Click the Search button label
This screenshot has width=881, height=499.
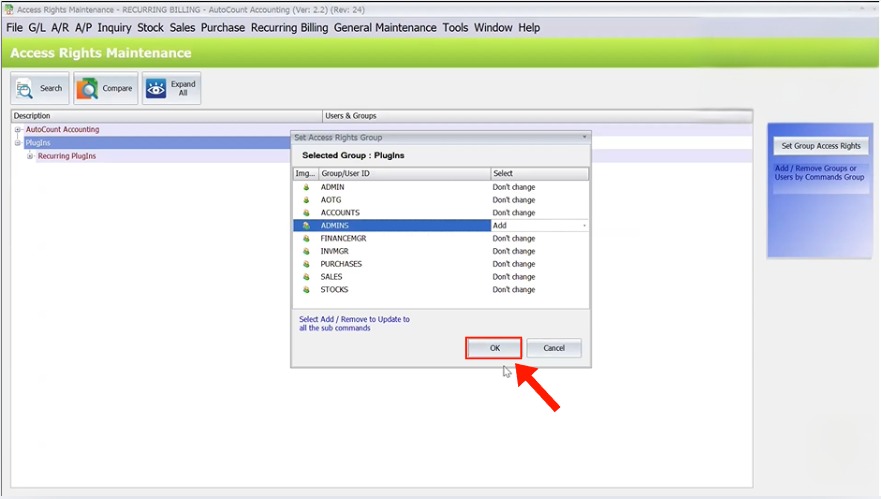51,88
